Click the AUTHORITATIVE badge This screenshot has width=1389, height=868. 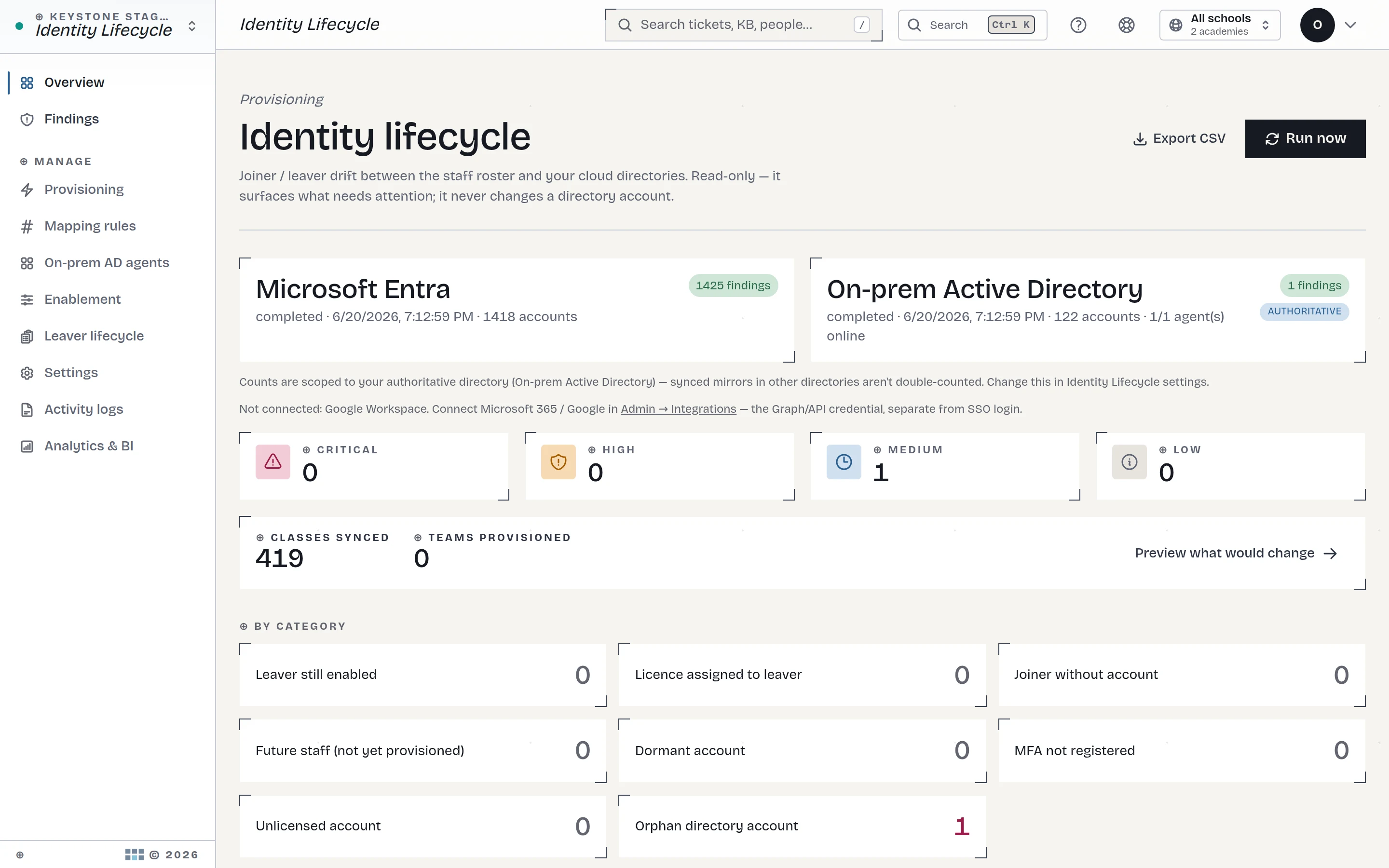click(1304, 312)
